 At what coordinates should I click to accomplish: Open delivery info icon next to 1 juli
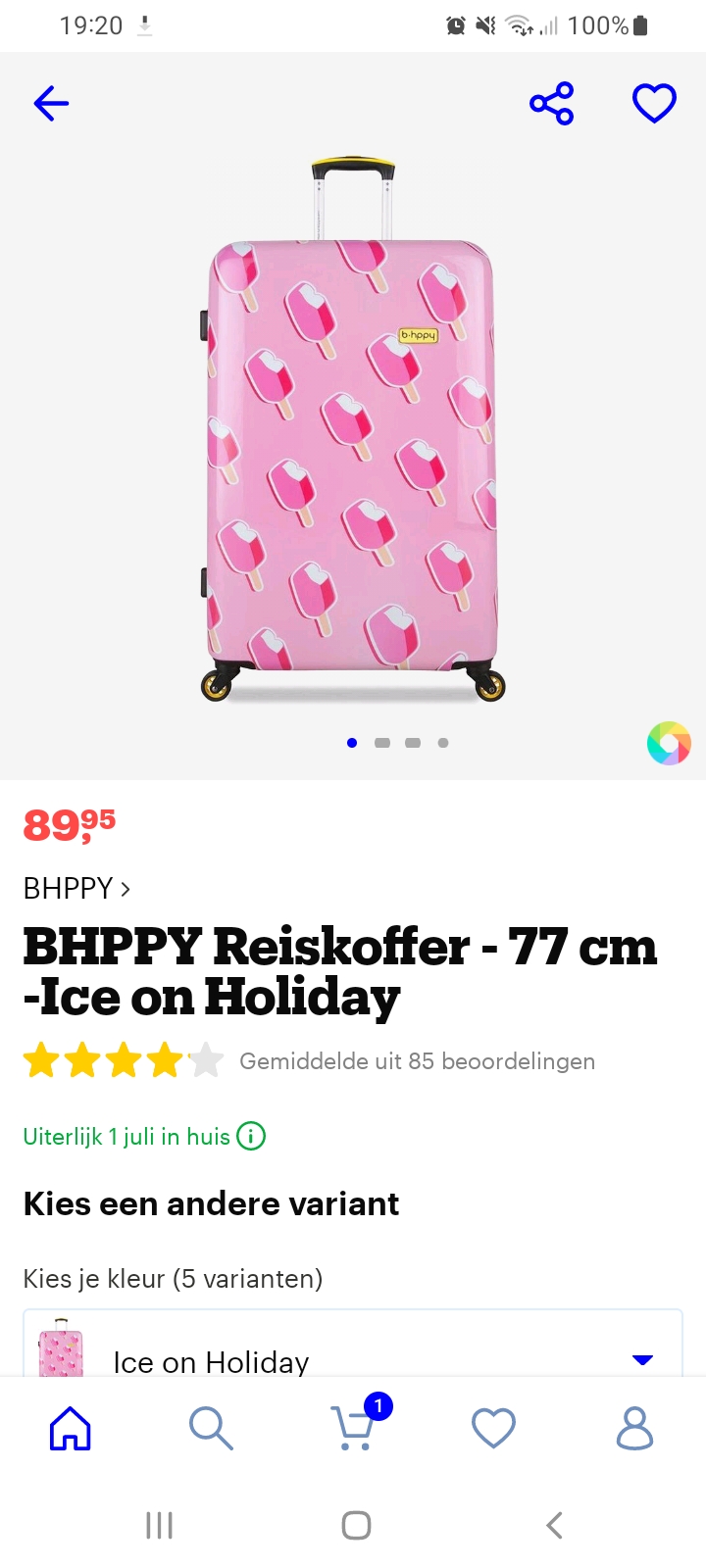[x=251, y=1136]
